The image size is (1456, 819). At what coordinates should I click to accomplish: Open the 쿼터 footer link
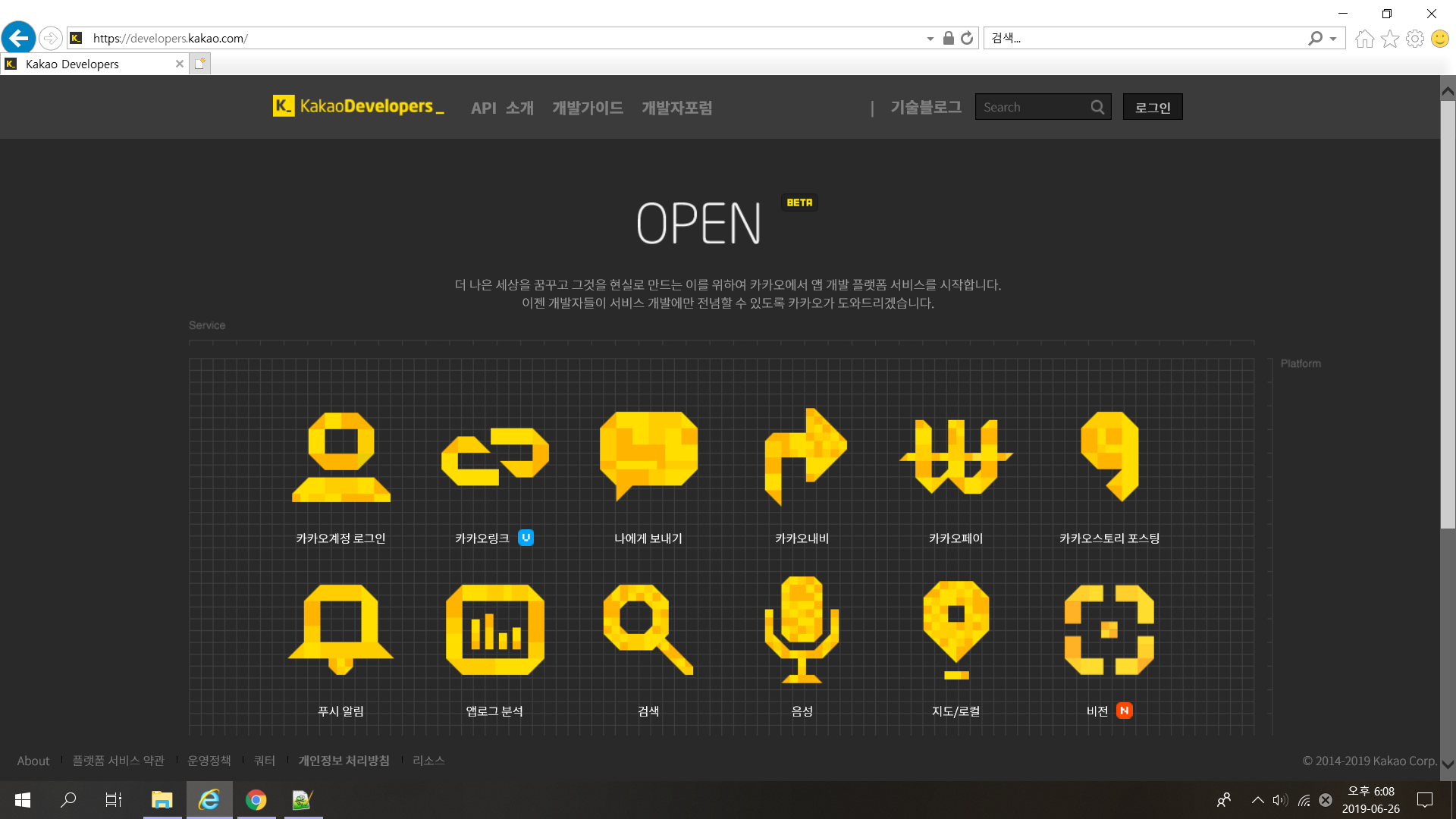coord(265,761)
